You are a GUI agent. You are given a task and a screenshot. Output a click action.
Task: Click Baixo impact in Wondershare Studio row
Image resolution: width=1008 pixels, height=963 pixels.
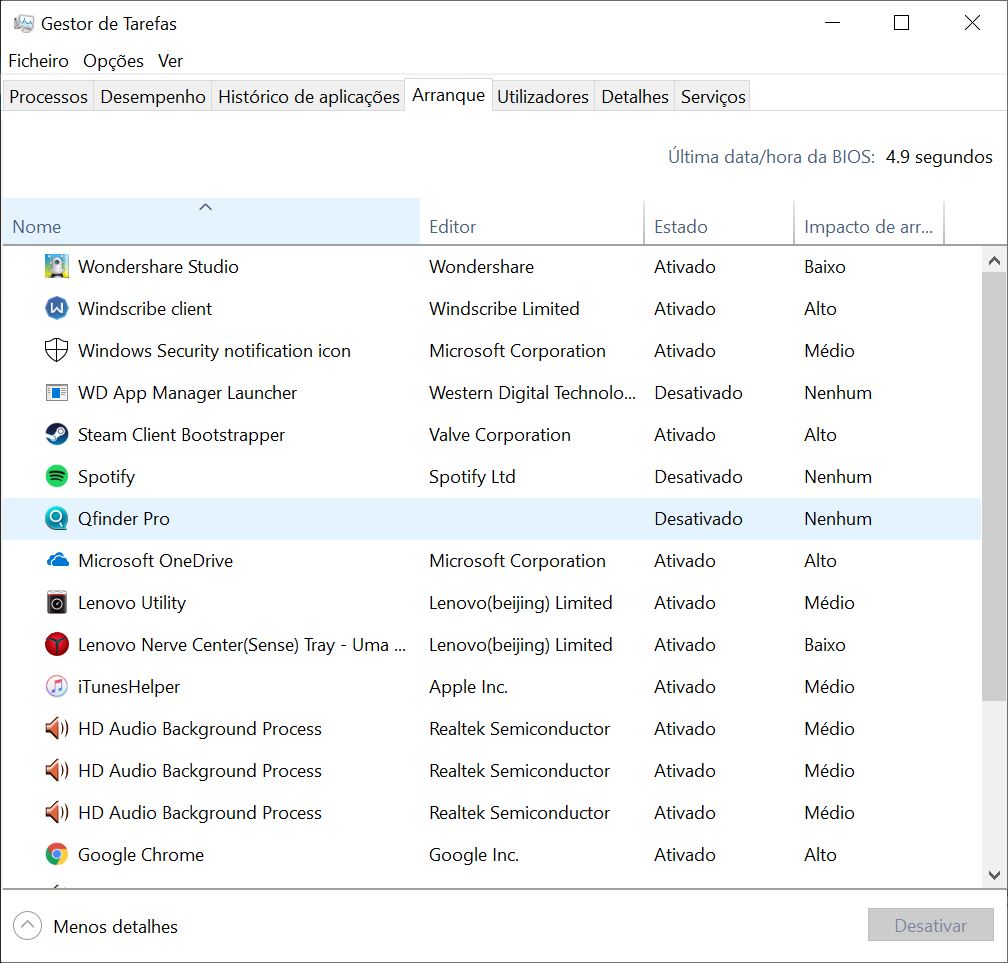click(x=824, y=267)
